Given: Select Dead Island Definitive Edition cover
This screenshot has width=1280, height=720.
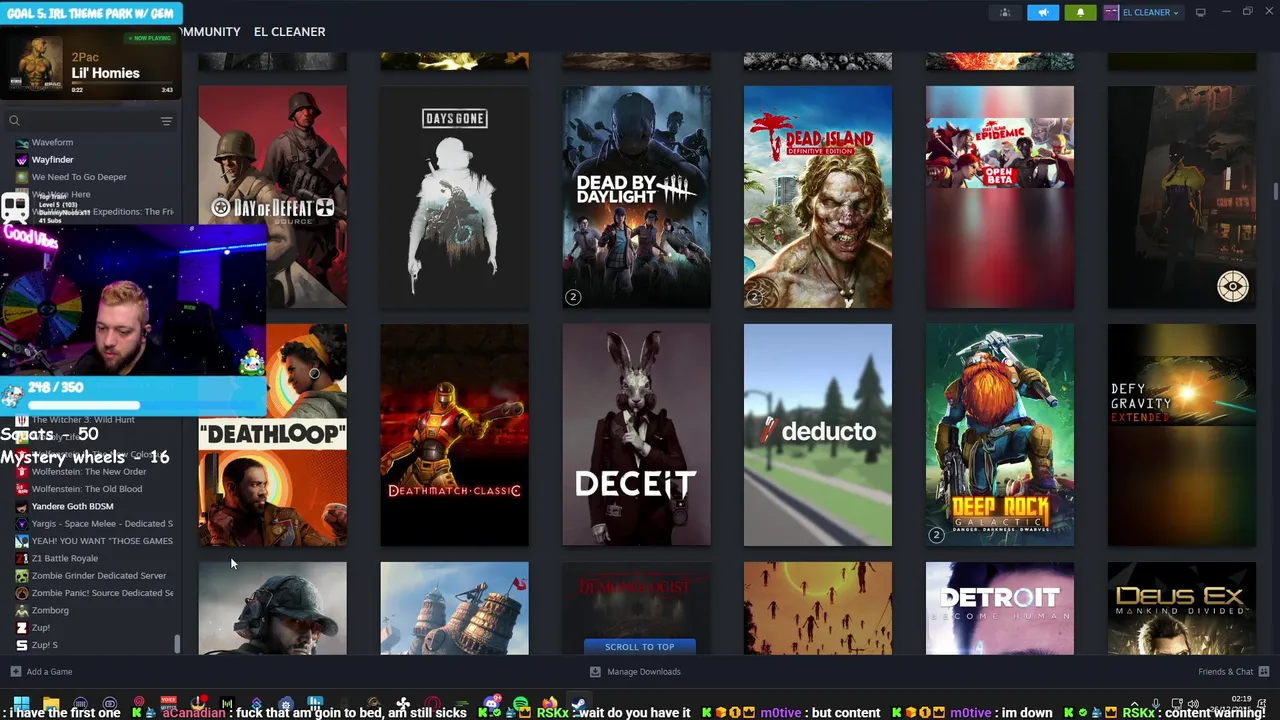Looking at the screenshot, I should pyautogui.click(x=818, y=197).
